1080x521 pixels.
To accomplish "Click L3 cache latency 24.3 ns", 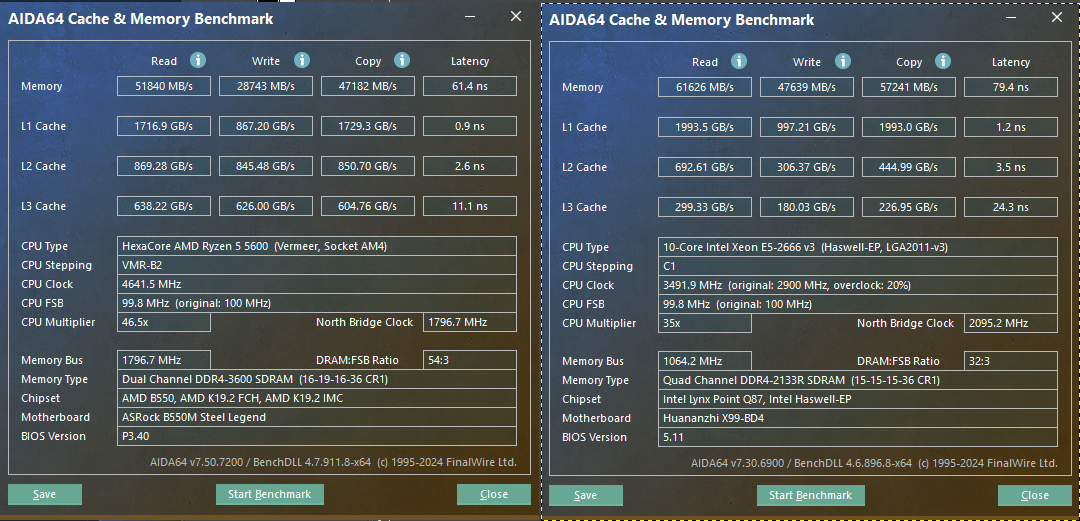I will pyautogui.click(x=1010, y=207).
